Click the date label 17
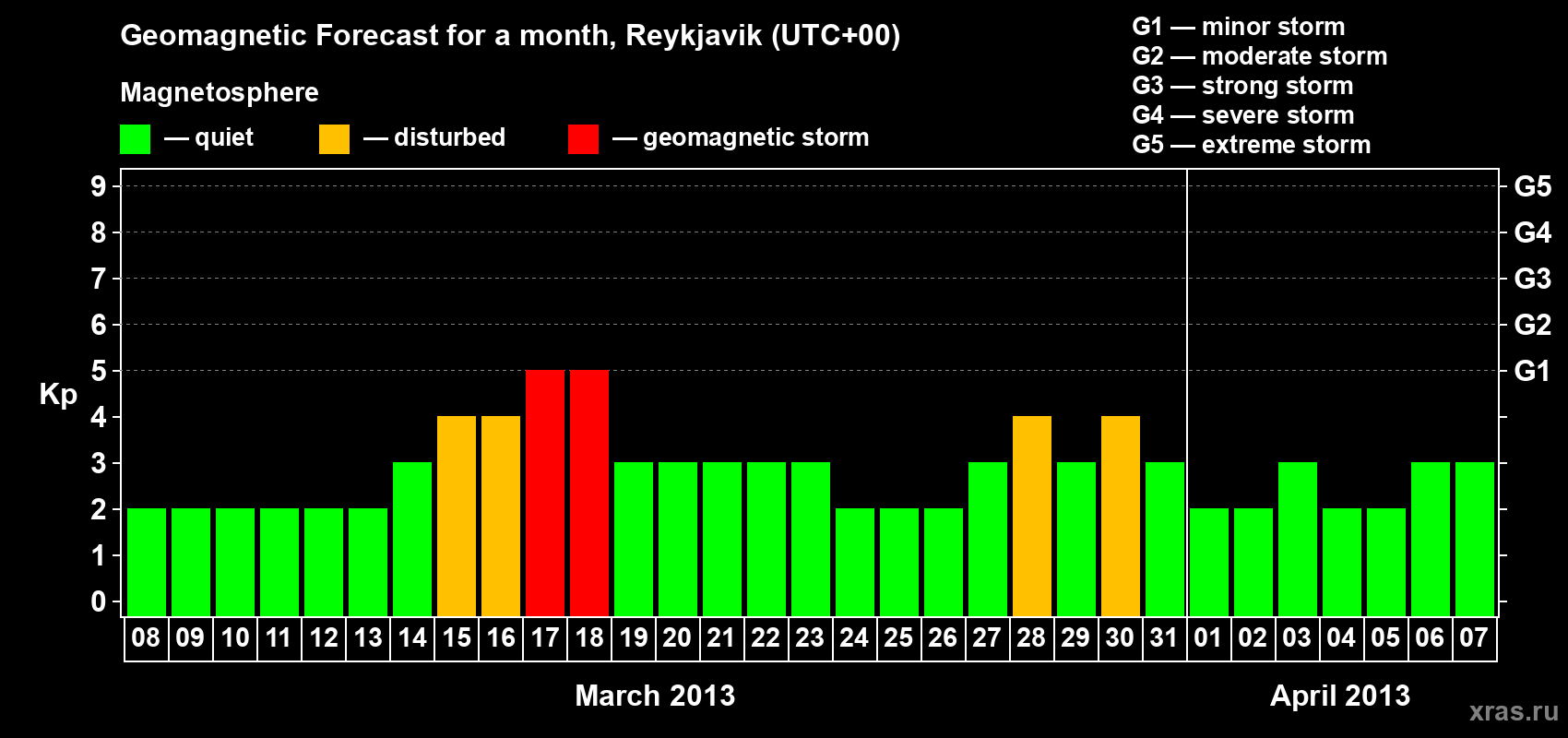Image resolution: width=1568 pixels, height=738 pixels. 545,637
